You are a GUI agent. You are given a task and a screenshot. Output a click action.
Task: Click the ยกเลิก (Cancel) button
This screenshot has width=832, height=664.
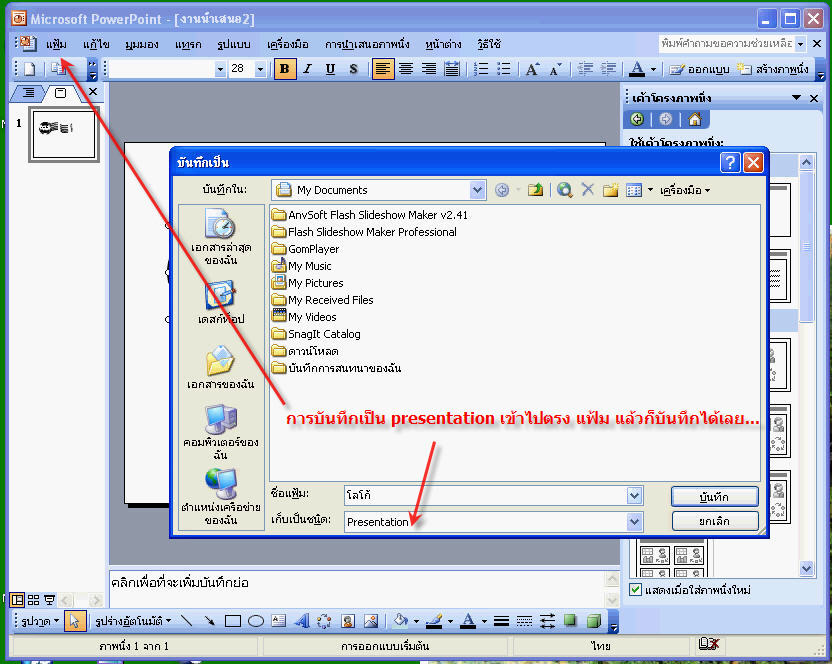pos(714,521)
